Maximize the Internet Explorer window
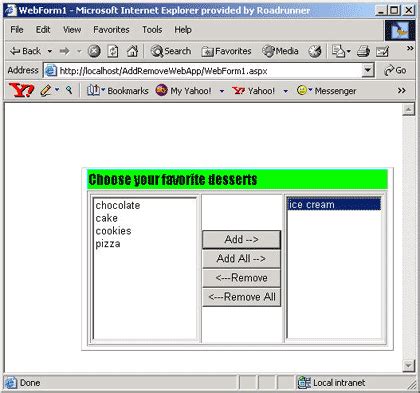The image size is (420, 393). (394, 10)
